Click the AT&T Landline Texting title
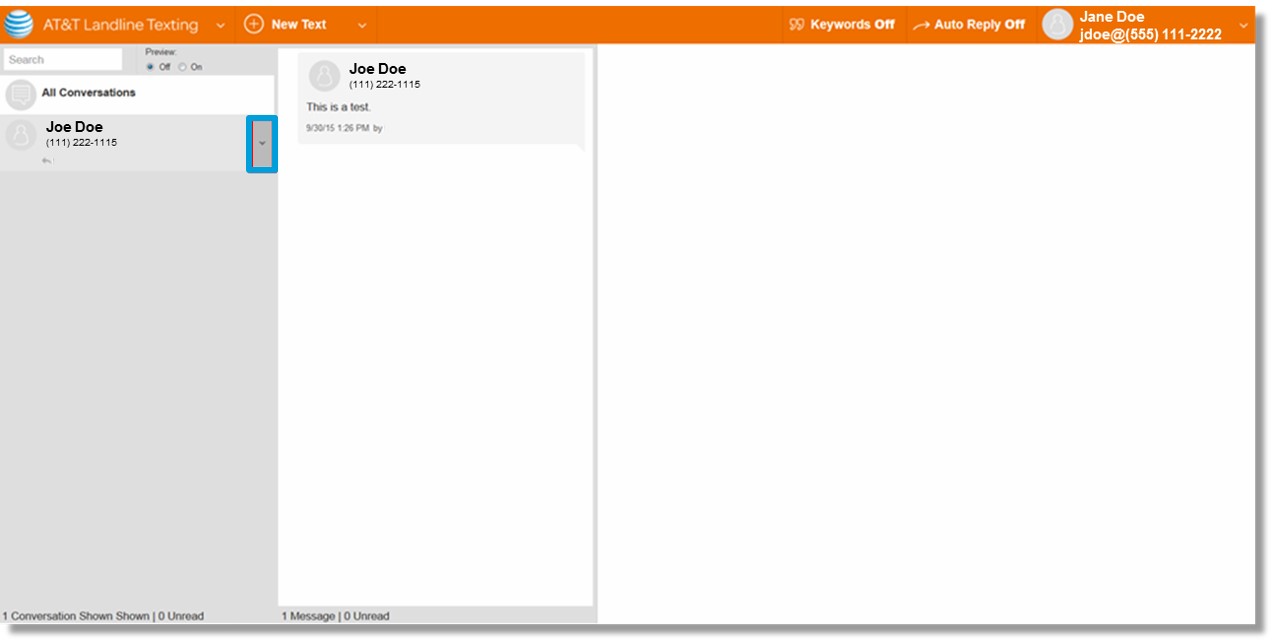This screenshot has height=642, width=1273. [120, 25]
